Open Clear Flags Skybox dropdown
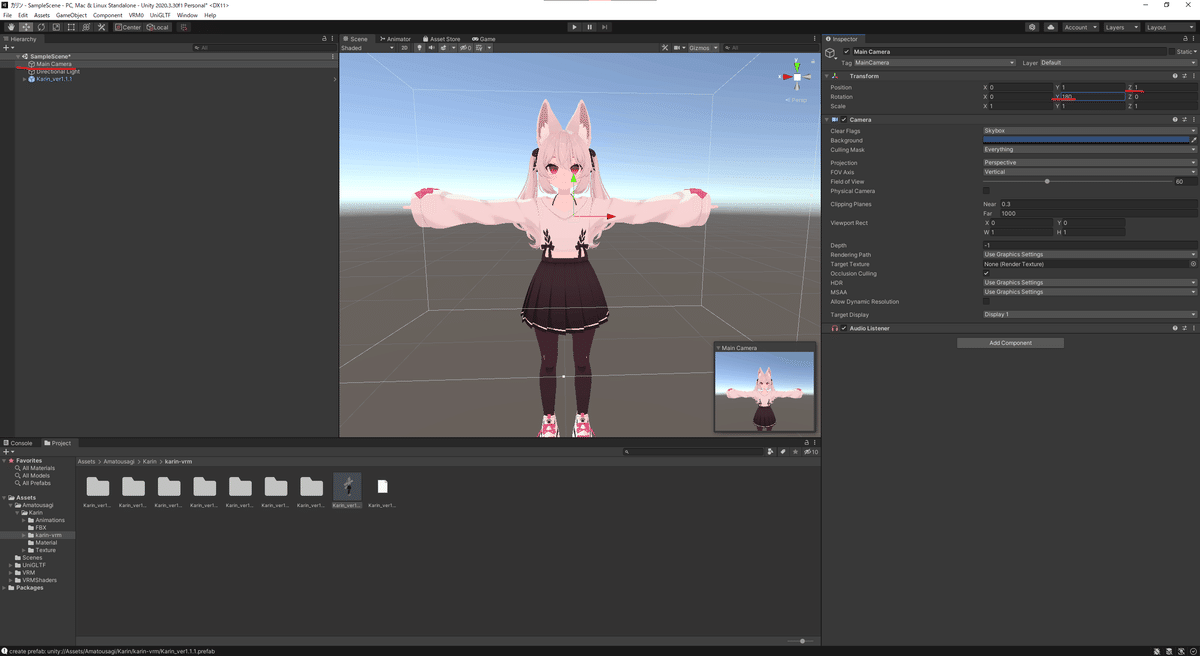 pyautogui.click(x=1089, y=131)
